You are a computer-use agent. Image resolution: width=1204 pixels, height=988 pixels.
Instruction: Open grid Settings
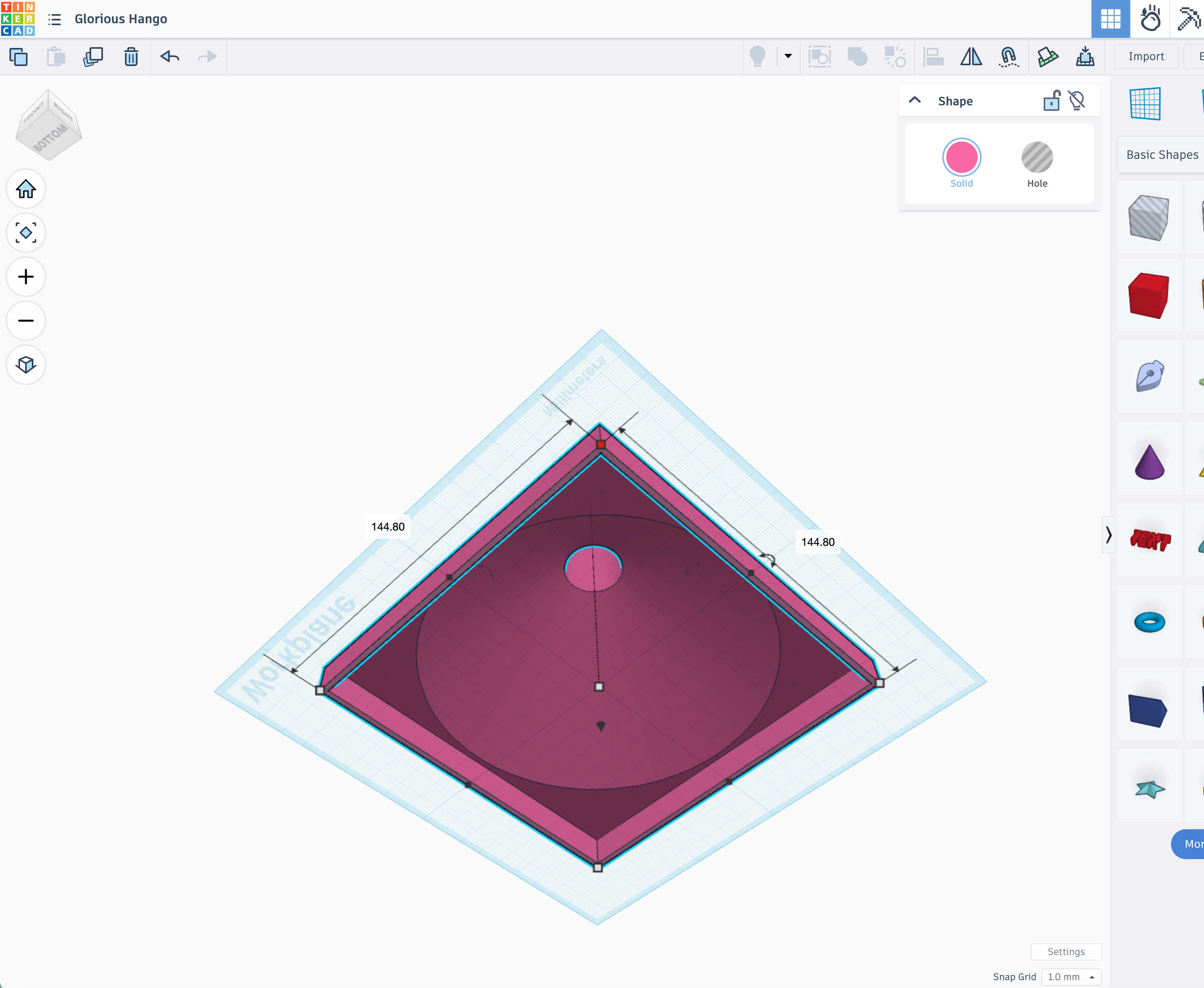coord(1066,951)
